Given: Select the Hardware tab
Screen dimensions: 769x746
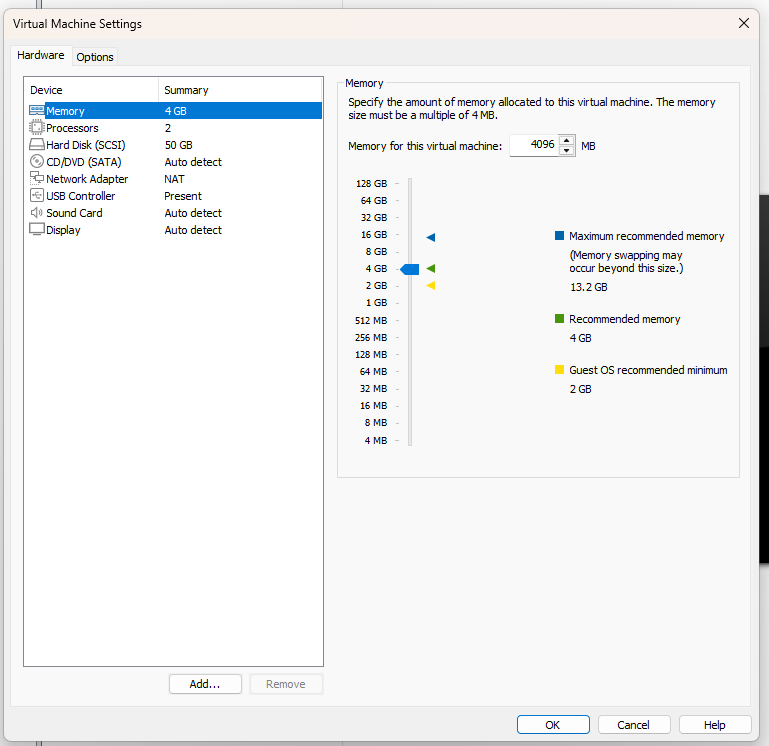Looking at the screenshot, I should (x=41, y=55).
